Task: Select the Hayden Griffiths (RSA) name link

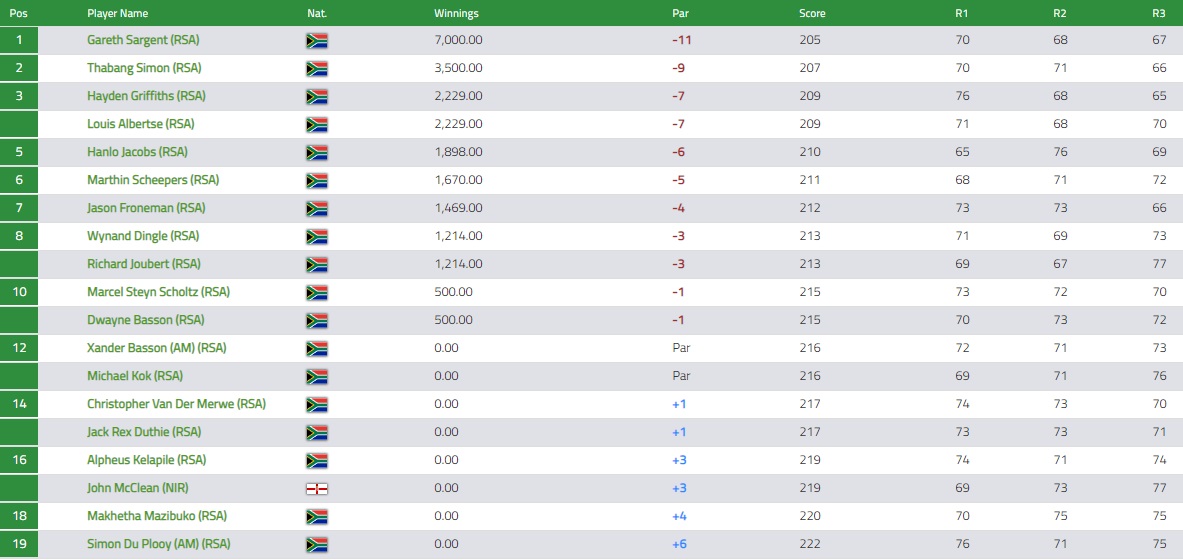Action: 146,96
